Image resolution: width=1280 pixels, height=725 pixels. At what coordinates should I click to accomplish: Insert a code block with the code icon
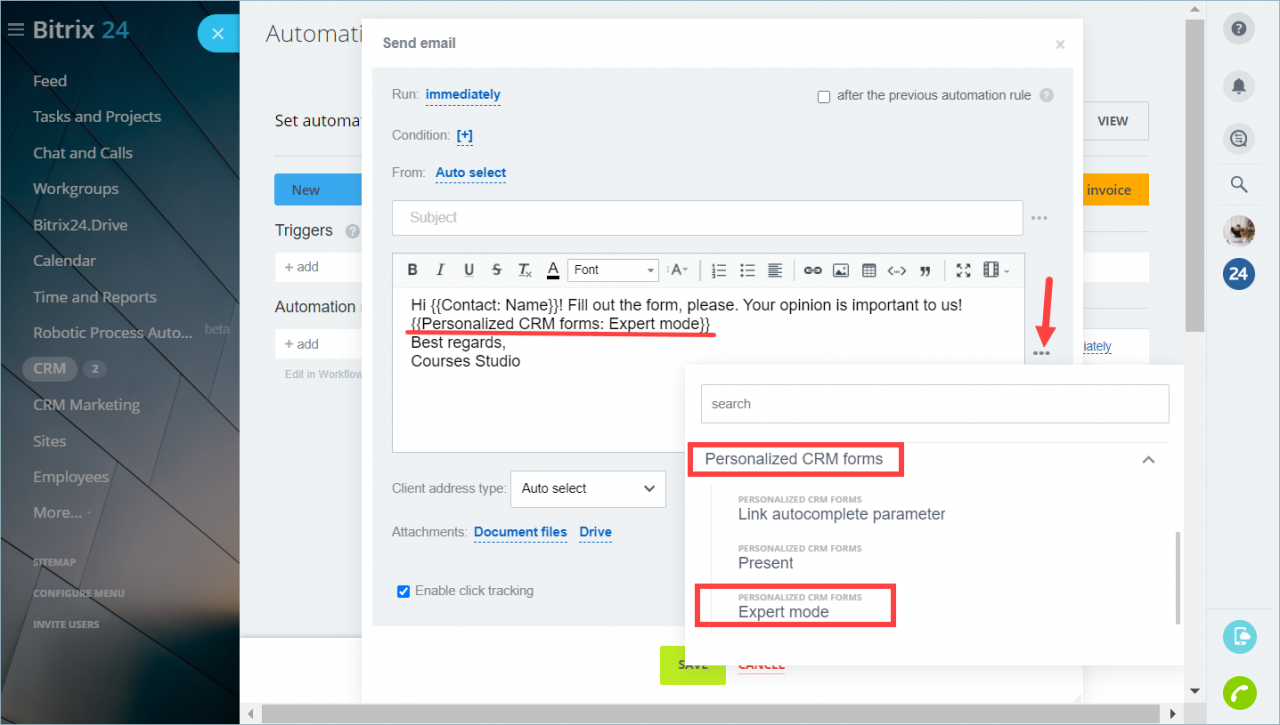point(897,270)
